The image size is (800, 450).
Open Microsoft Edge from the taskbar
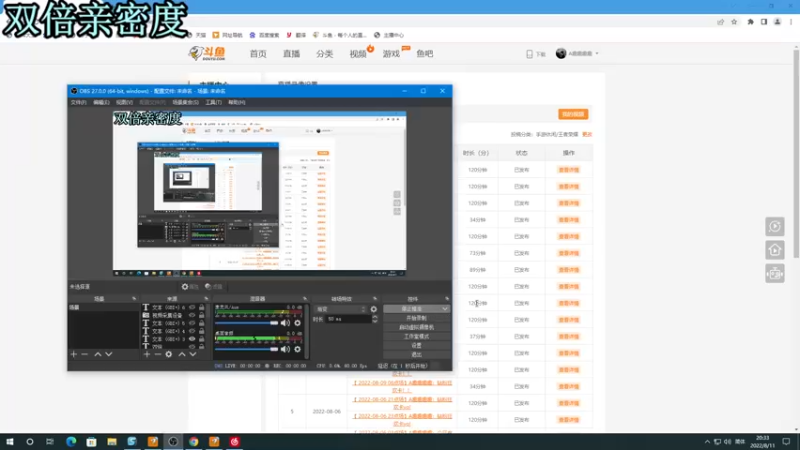(71, 442)
